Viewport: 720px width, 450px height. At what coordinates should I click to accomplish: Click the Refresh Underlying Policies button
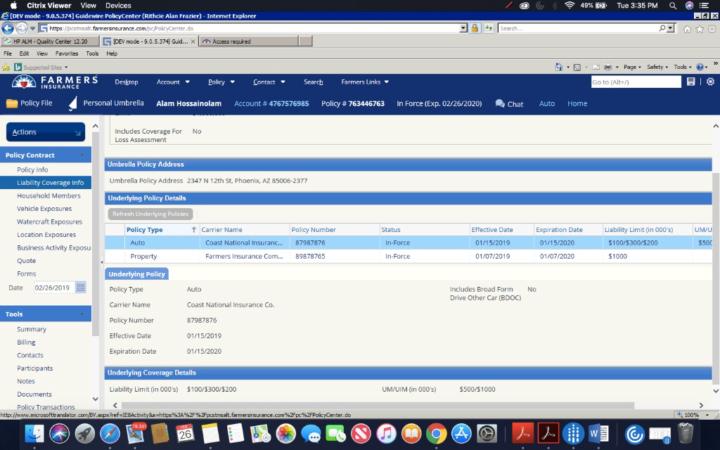151,214
